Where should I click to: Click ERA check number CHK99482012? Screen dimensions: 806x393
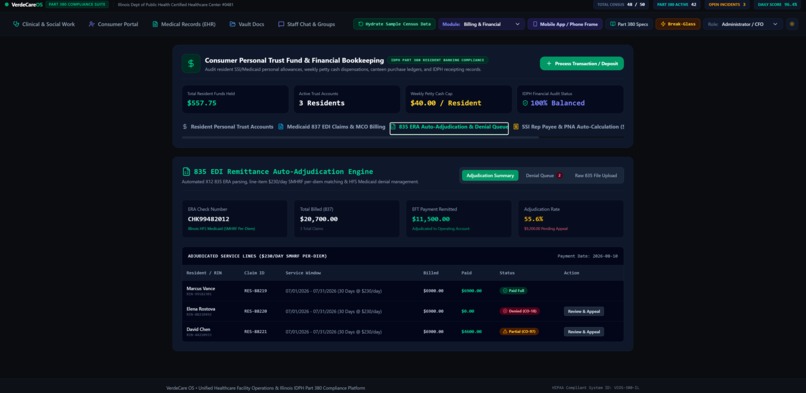tap(209, 219)
